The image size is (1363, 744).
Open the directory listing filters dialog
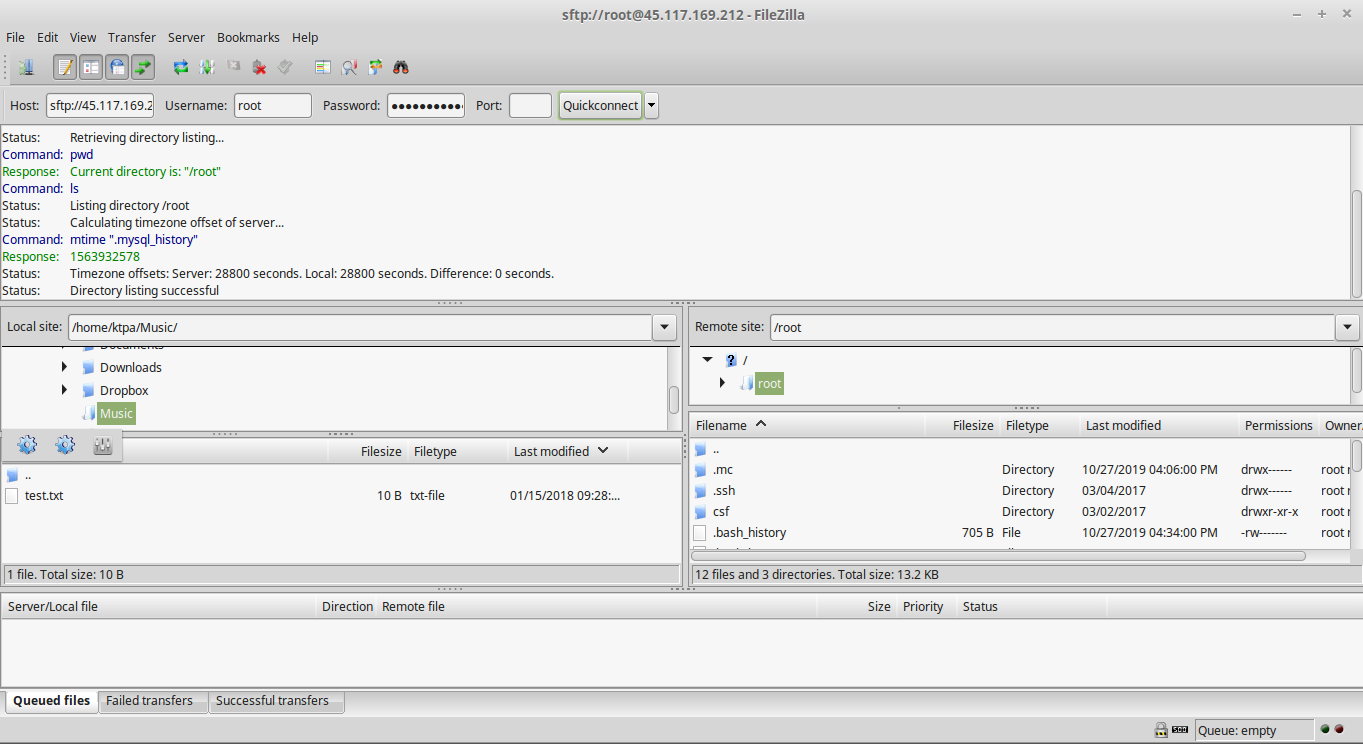tap(323, 67)
